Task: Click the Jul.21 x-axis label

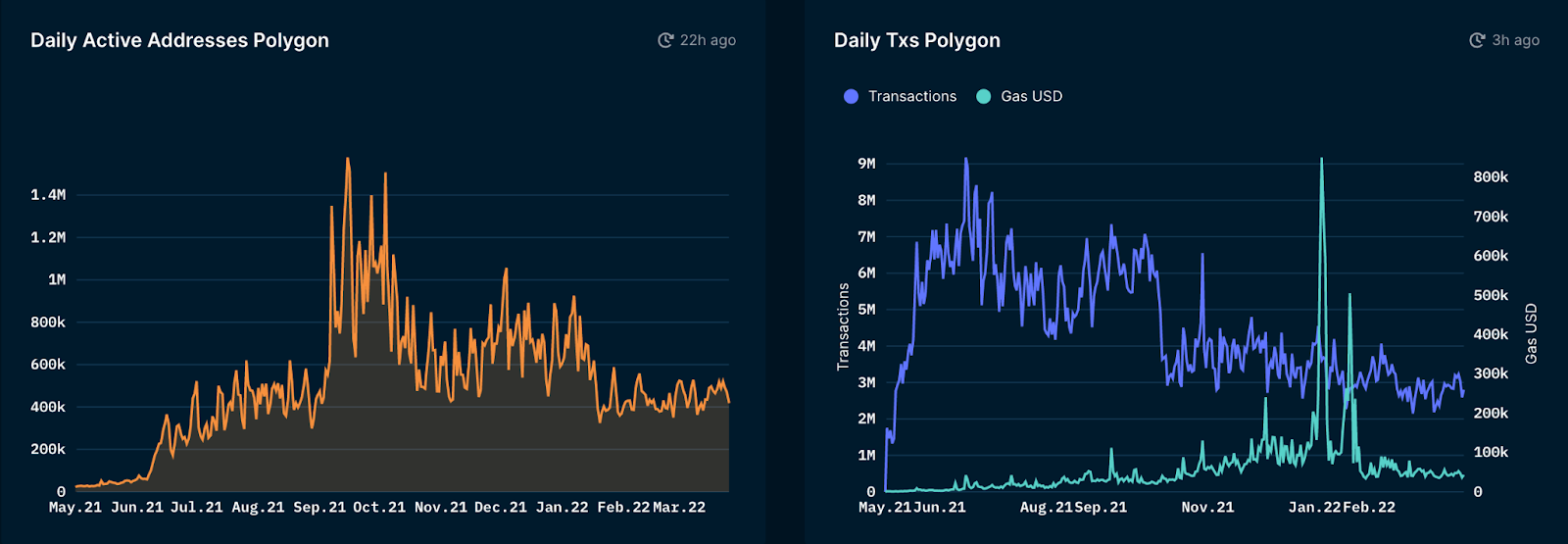Action: click(x=197, y=508)
